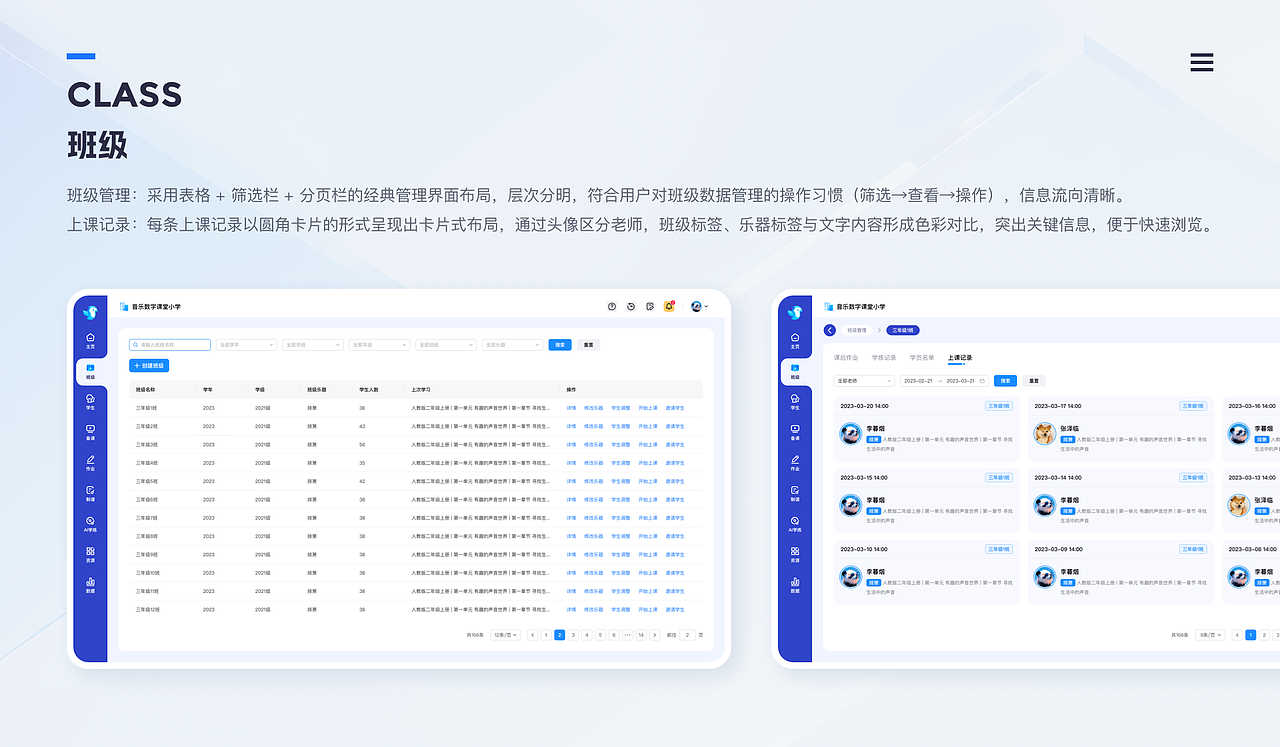1280x747 pixels.
Task: Click 搜索 button in 上课记录 filter bar
Action: (1005, 381)
